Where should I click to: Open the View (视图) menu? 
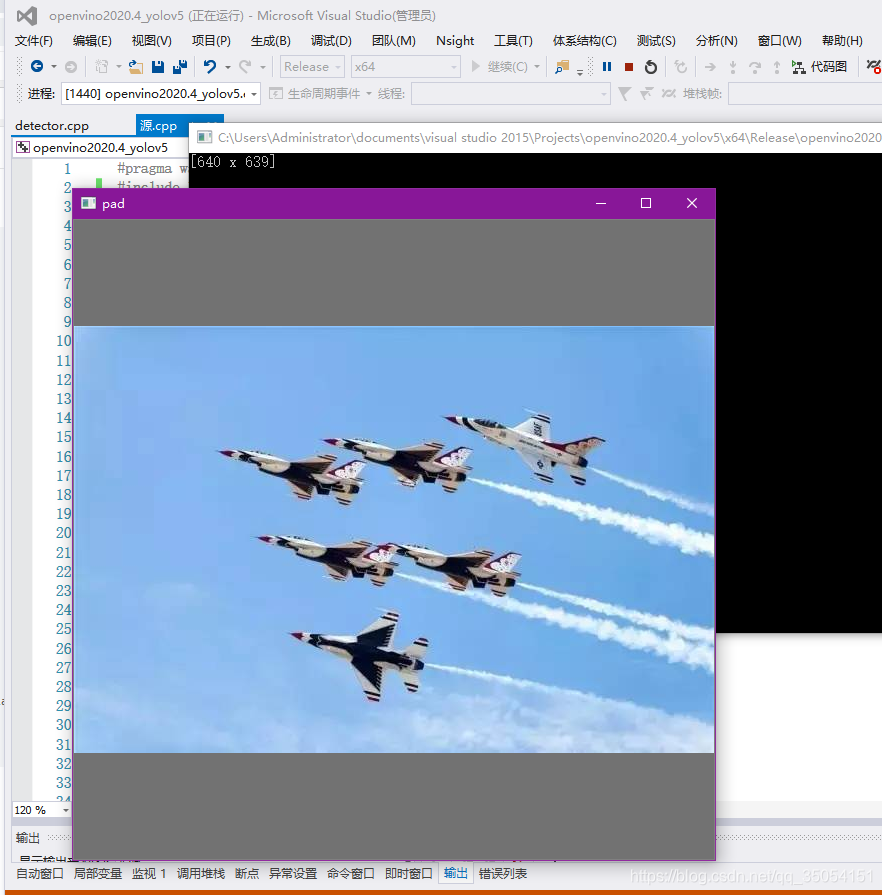pyautogui.click(x=151, y=41)
